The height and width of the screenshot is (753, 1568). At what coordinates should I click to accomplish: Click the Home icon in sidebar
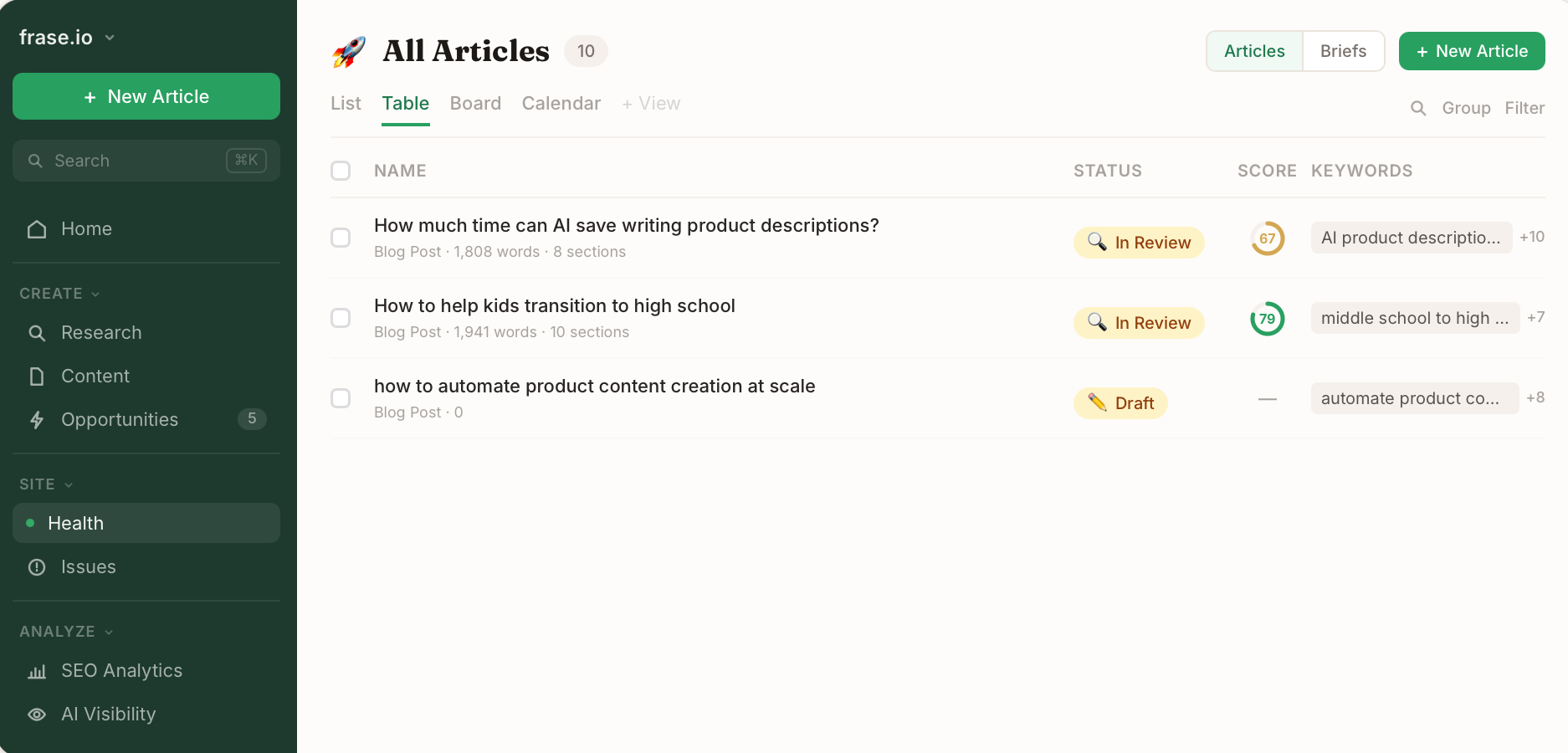(x=37, y=228)
